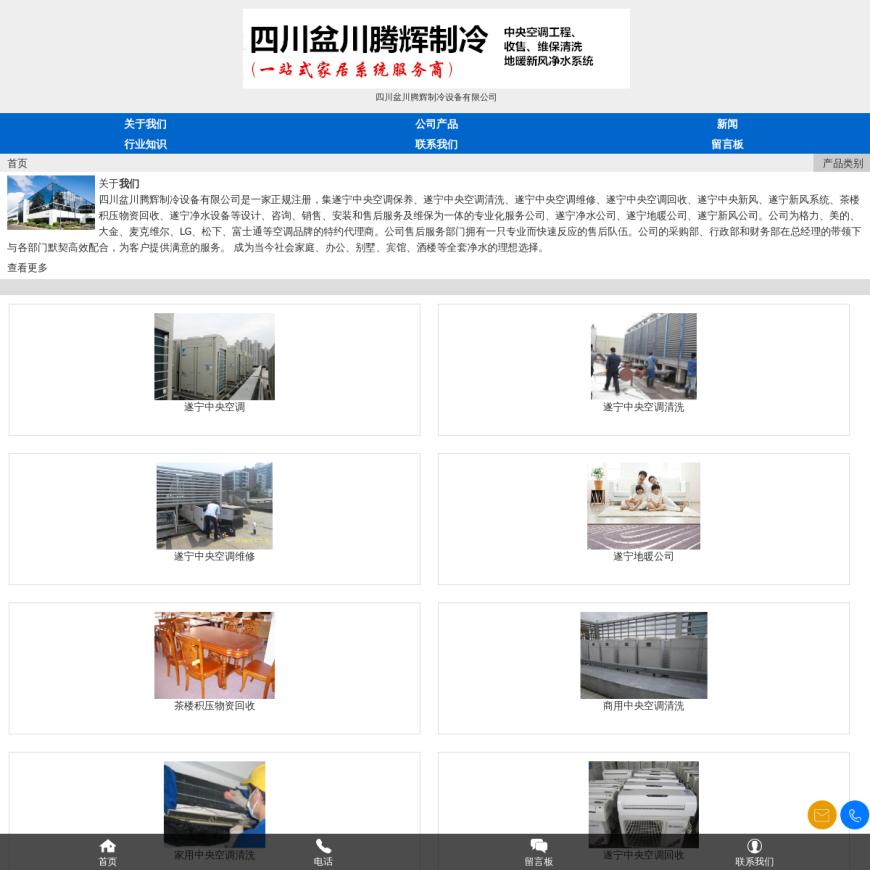Click the 商用中央空调清洗 caption link
The height and width of the screenshot is (870, 870).
[644, 705]
